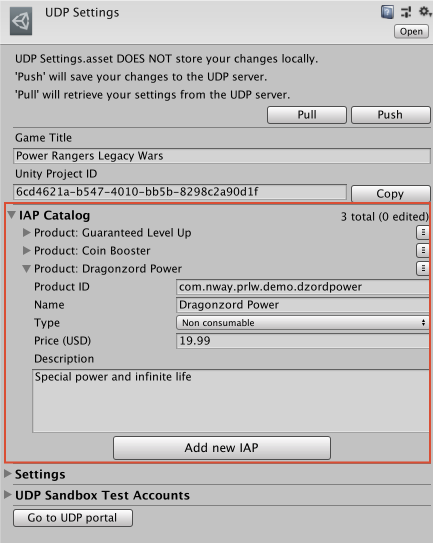Open the Non consumable Type dropdown

pos(303,323)
